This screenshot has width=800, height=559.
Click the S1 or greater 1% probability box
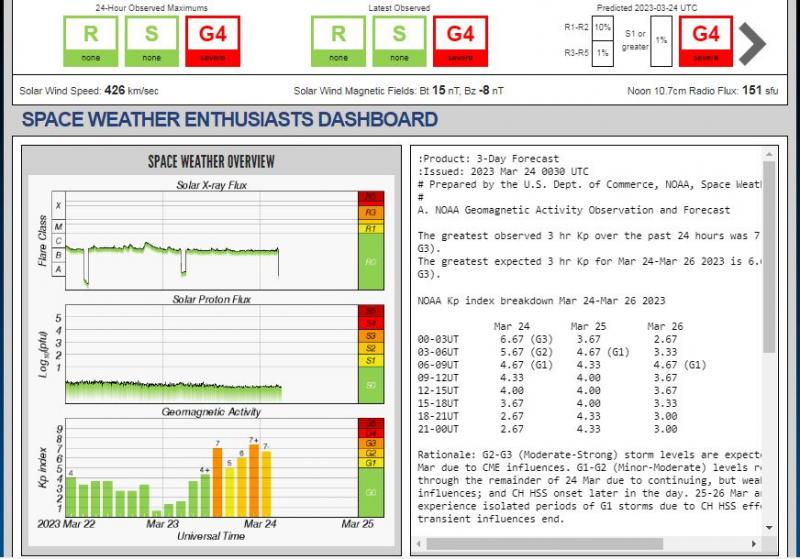[661, 40]
